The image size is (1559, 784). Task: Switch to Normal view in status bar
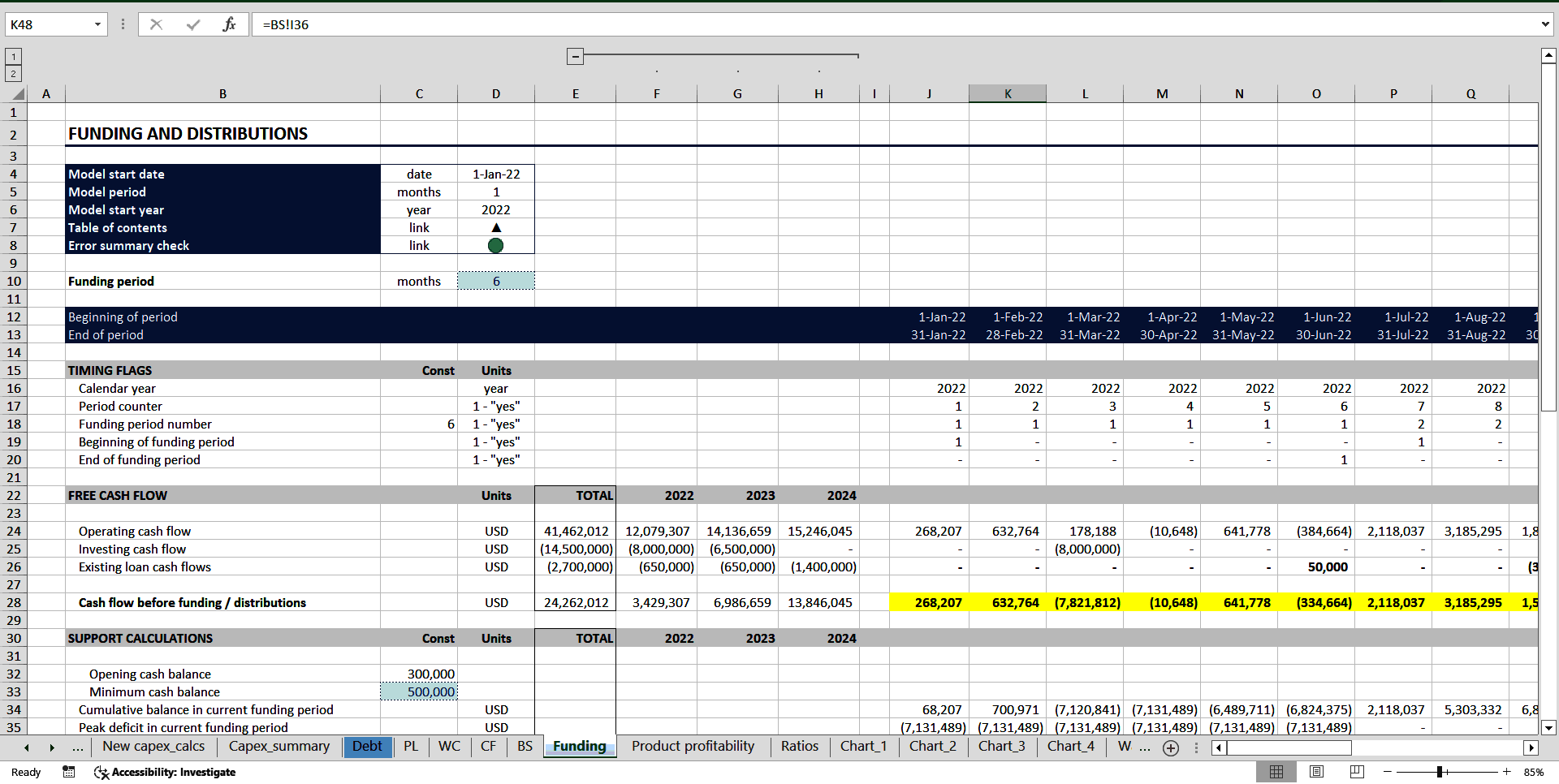1276,772
